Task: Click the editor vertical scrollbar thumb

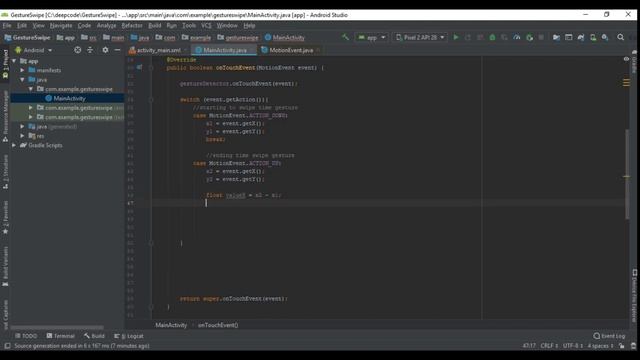Action: point(627,174)
